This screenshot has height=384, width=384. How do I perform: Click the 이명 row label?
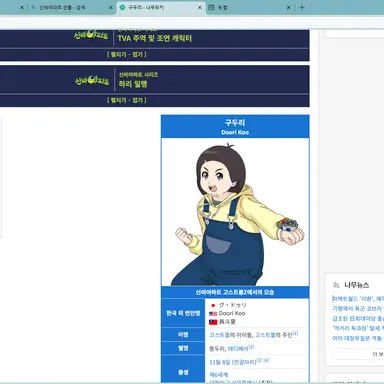coord(183,335)
